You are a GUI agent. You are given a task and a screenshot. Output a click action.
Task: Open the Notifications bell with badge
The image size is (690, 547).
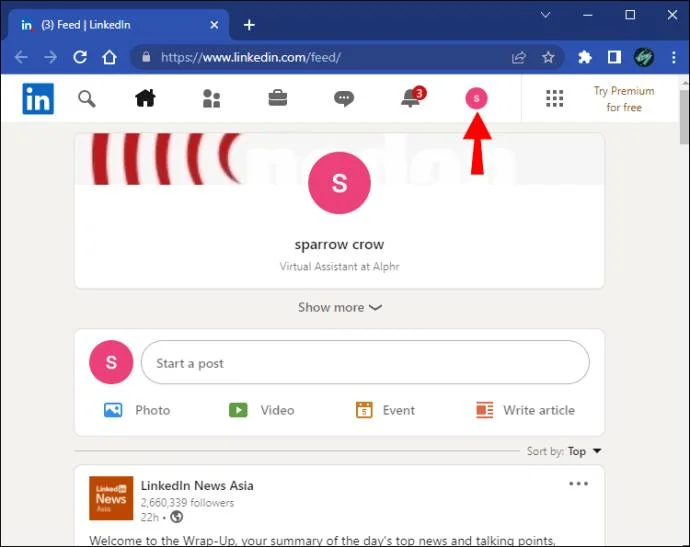click(413, 97)
